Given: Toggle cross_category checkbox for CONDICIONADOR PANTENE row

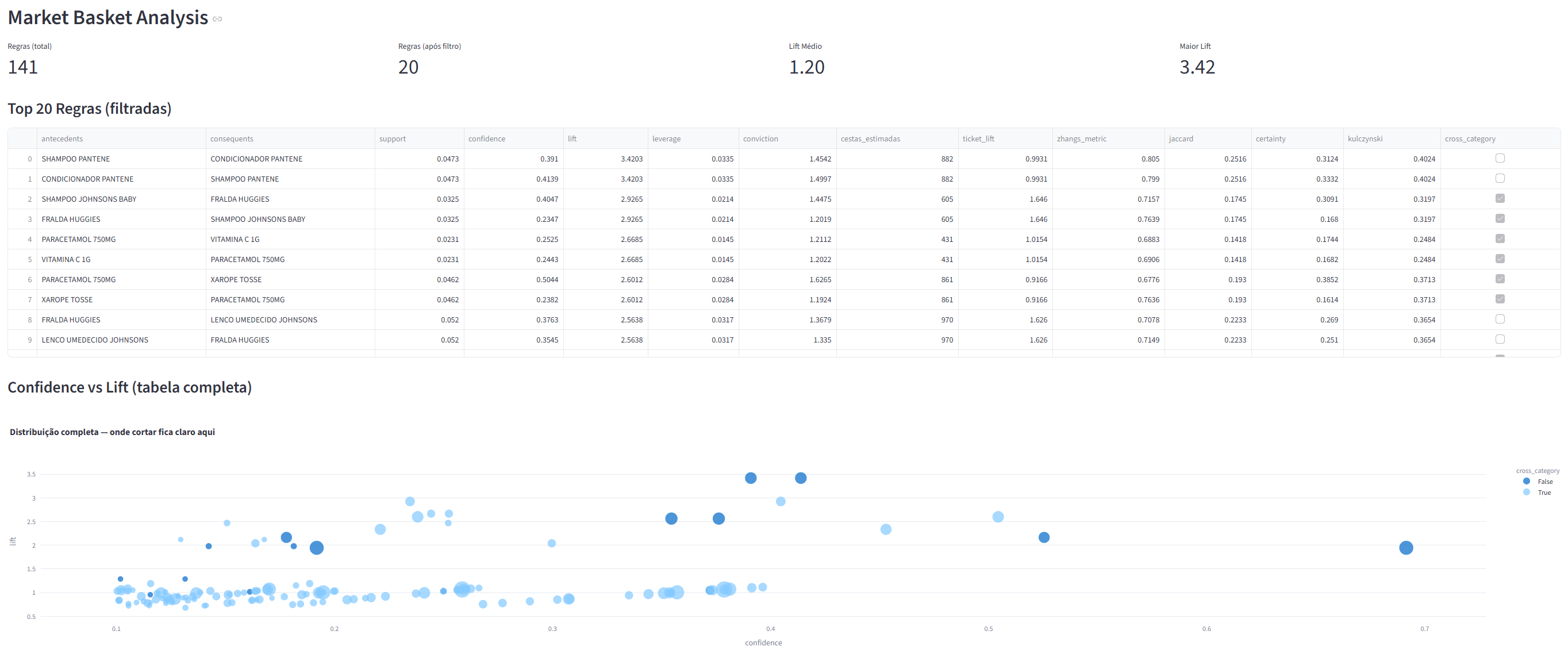Looking at the screenshot, I should tap(1500, 178).
